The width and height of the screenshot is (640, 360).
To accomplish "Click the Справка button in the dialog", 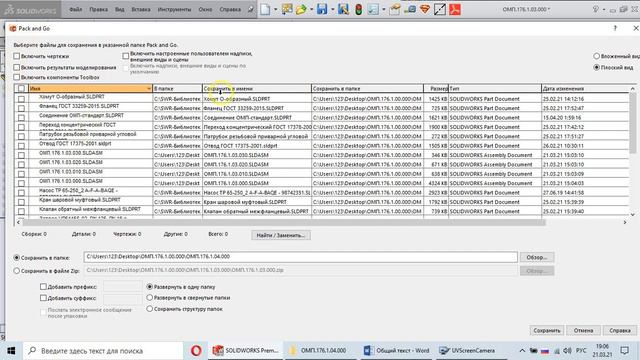I will [620, 330].
